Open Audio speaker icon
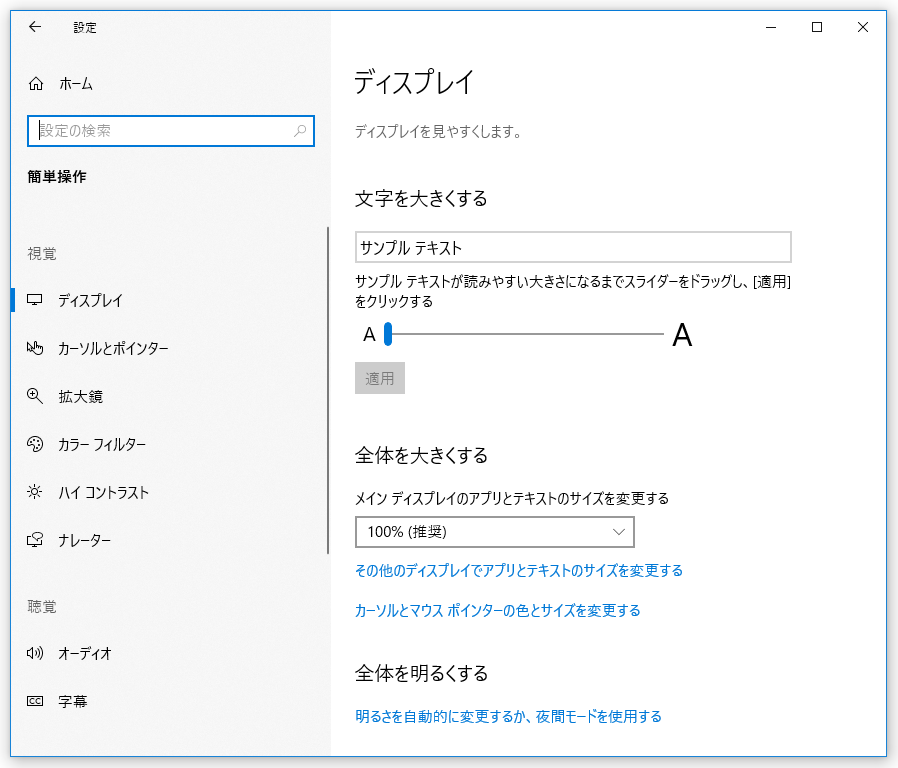The width and height of the screenshot is (898, 768). click(x=35, y=653)
